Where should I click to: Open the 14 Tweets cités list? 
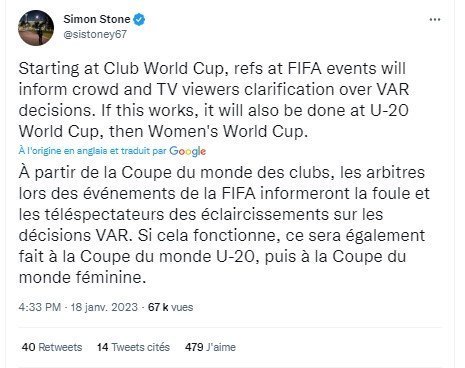(x=133, y=347)
